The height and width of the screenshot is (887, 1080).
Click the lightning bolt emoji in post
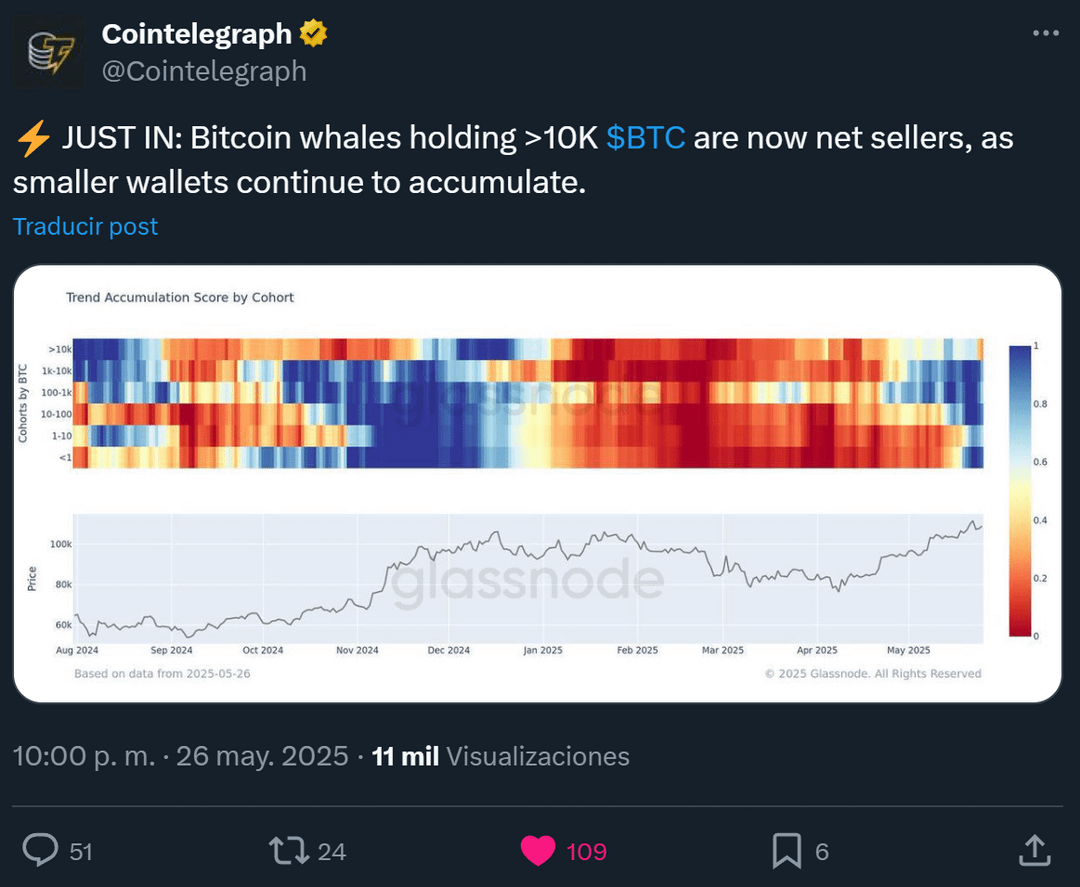(x=33, y=138)
